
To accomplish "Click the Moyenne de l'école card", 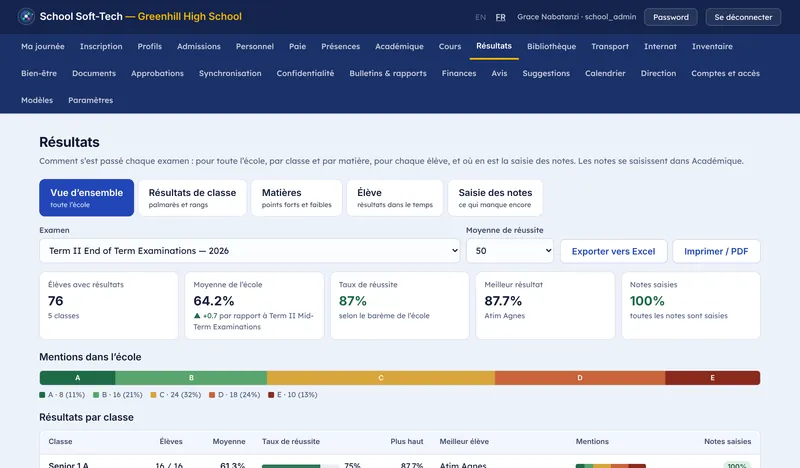I will pyautogui.click(x=254, y=305).
